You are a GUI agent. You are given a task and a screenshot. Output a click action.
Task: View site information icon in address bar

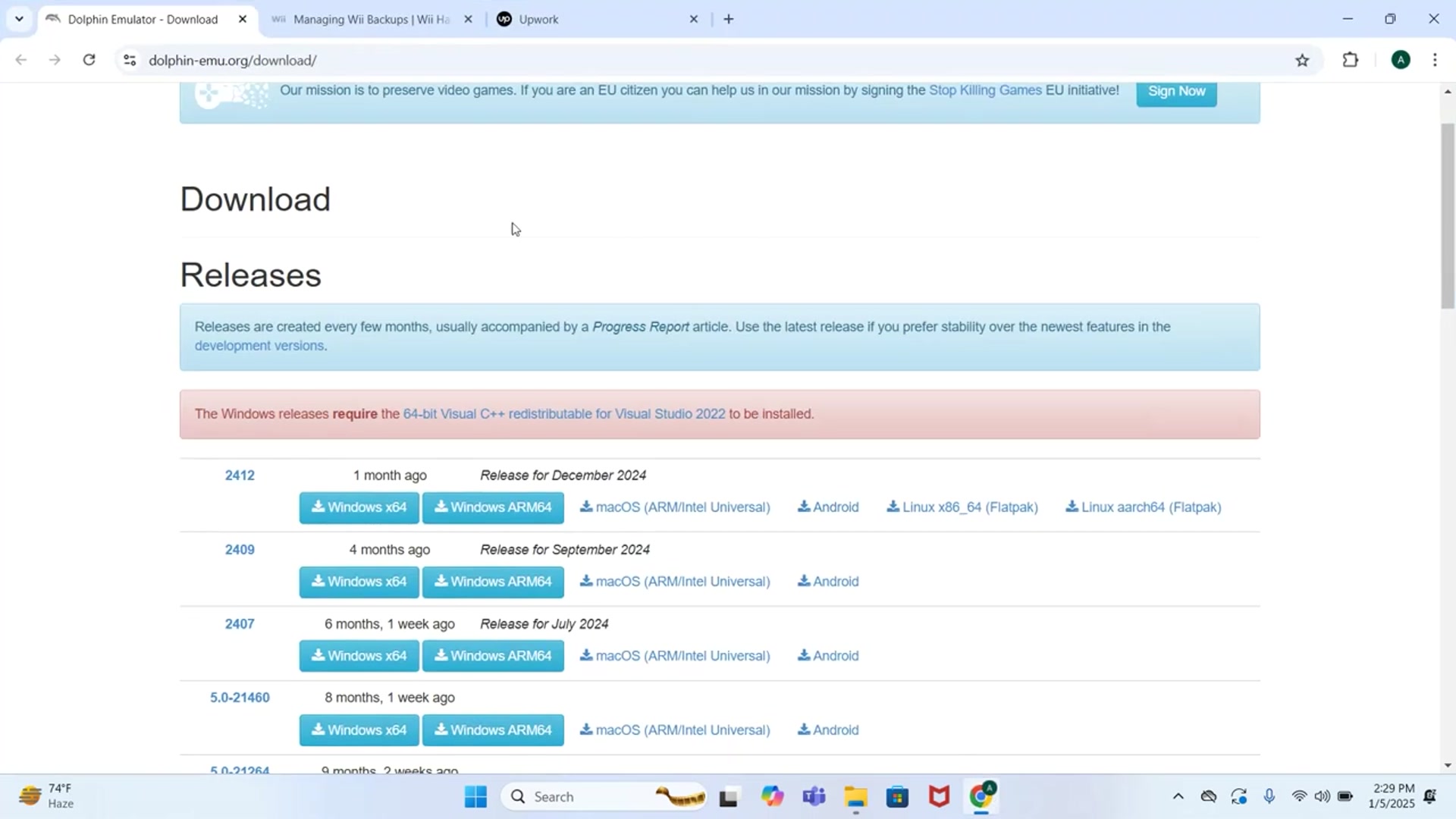pyautogui.click(x=130, y=60)
